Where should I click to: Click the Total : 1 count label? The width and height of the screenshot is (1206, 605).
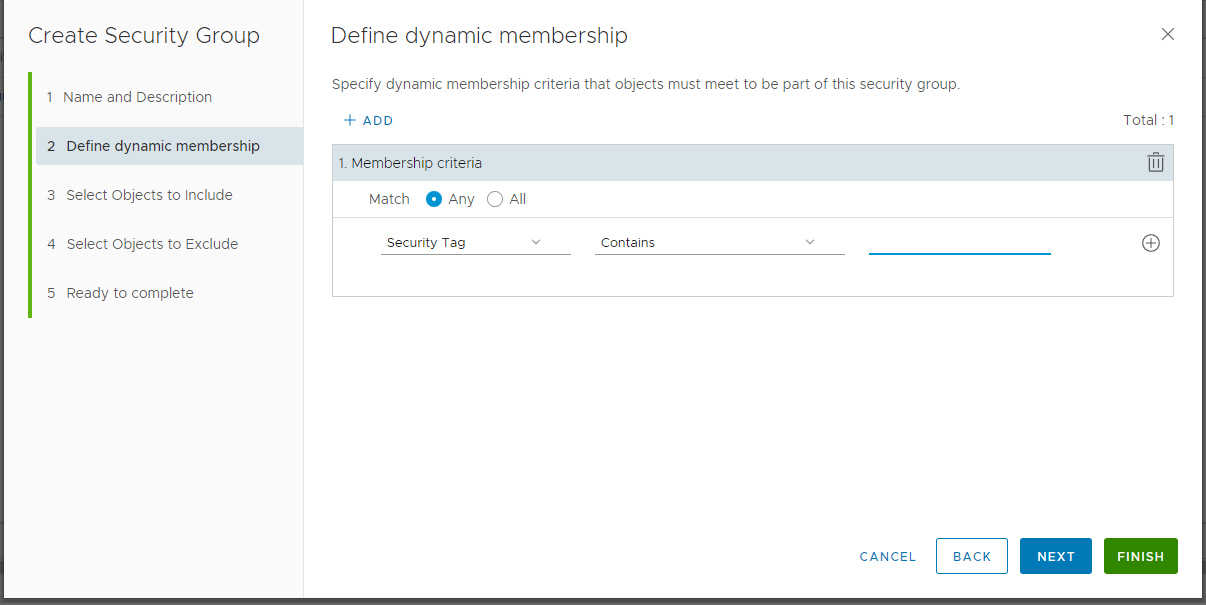tap(1148, 120)
